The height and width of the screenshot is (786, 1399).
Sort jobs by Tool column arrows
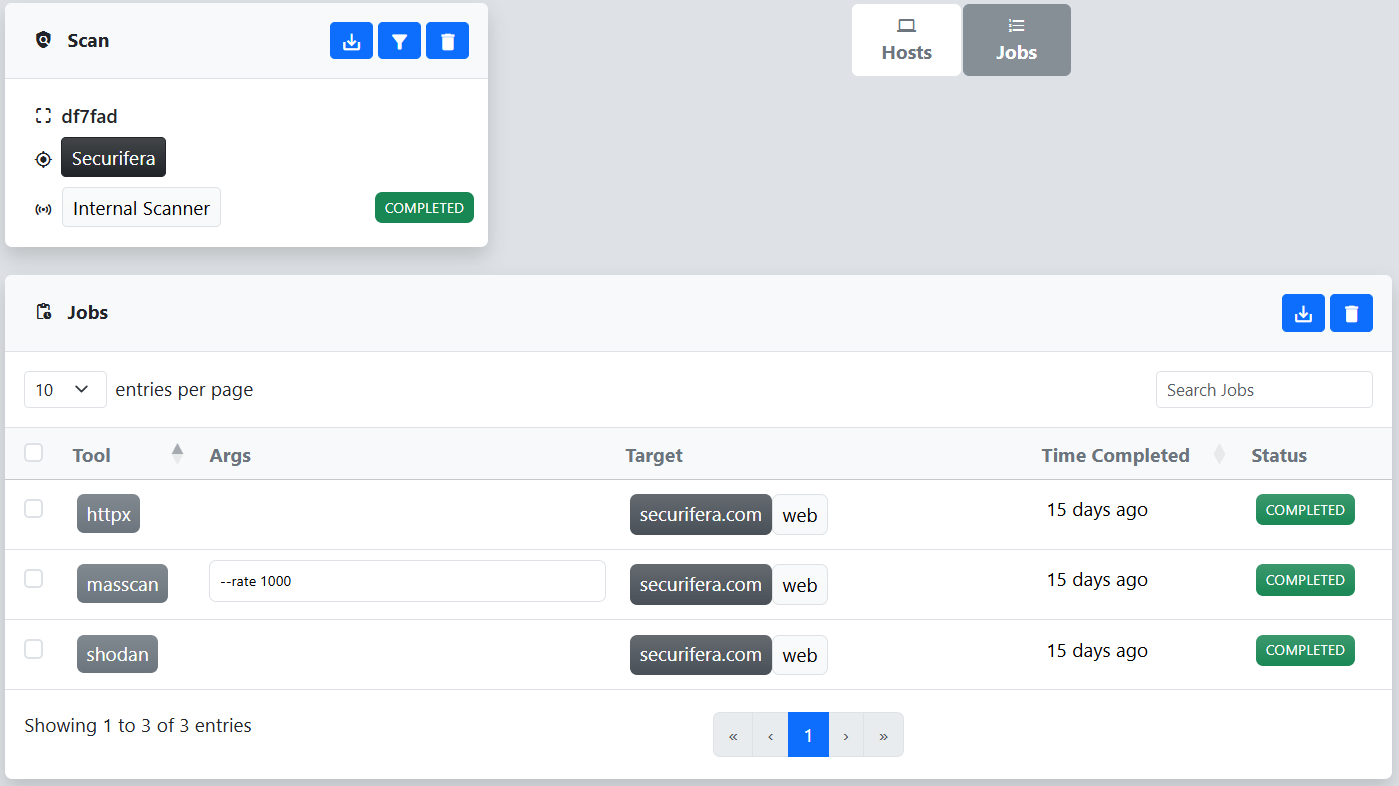pyautogui.click(x=177, y=454)
